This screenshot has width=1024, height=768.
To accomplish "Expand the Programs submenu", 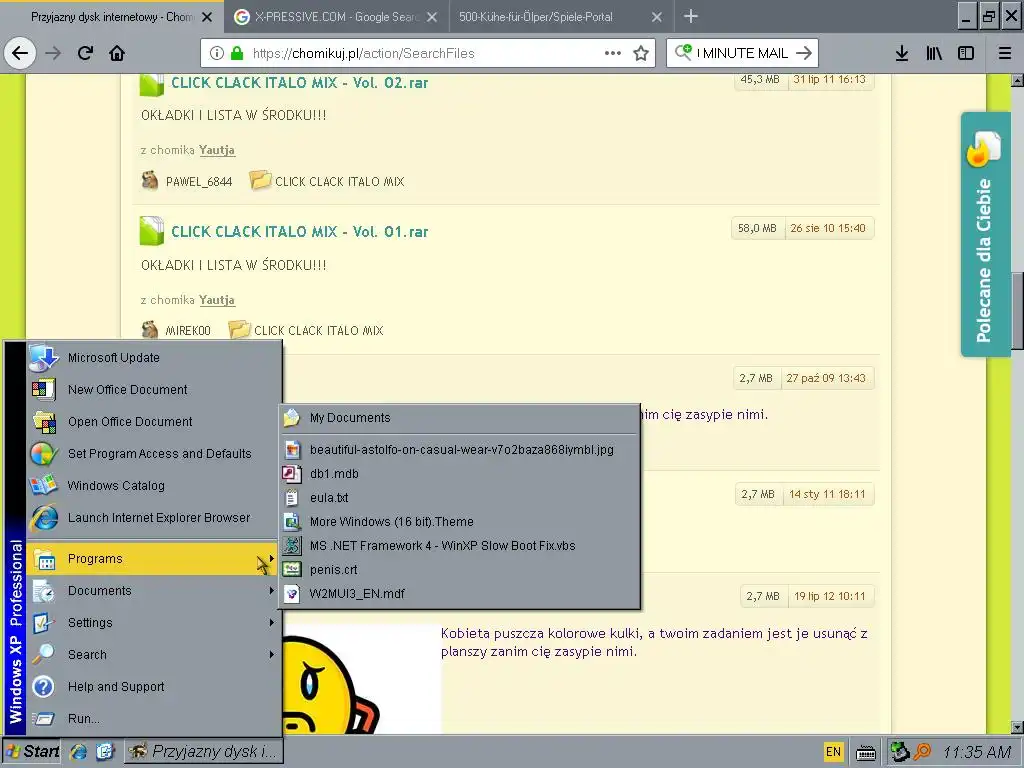I will [154, 558].
